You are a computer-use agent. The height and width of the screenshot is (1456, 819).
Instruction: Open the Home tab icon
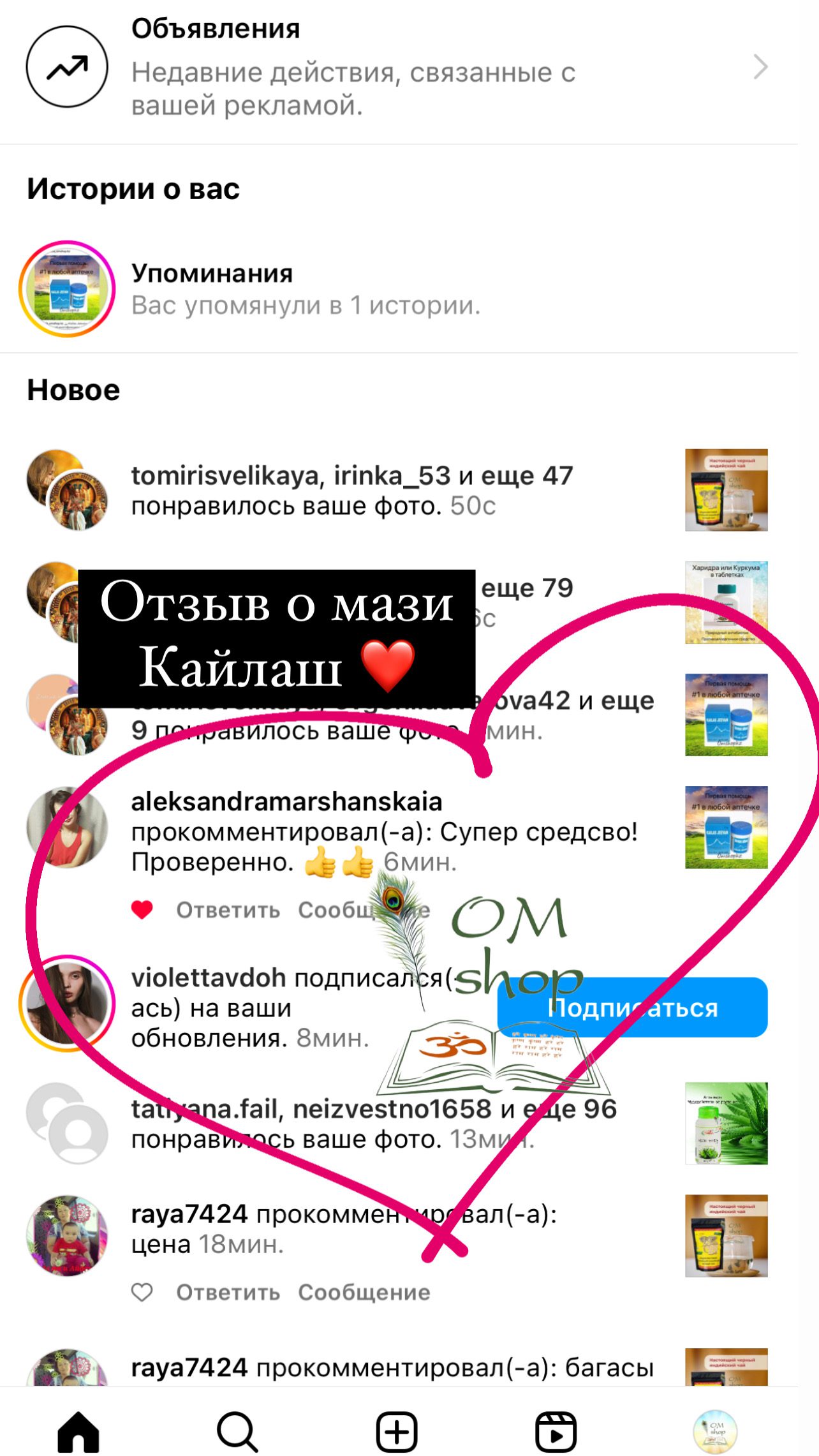pyautogui.click(x=78, y=1432)
